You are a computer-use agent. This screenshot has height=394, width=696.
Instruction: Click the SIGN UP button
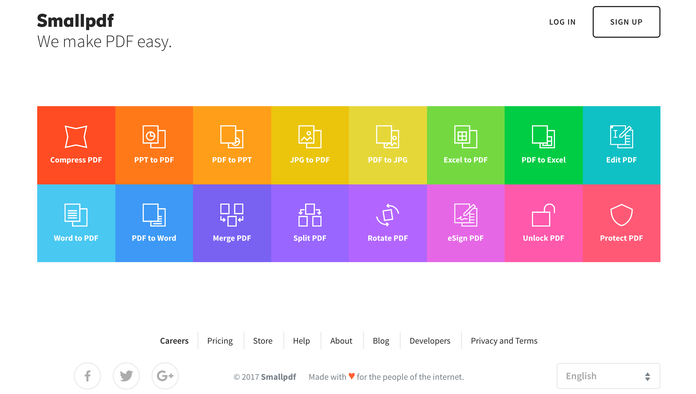[x=626, y=22]
